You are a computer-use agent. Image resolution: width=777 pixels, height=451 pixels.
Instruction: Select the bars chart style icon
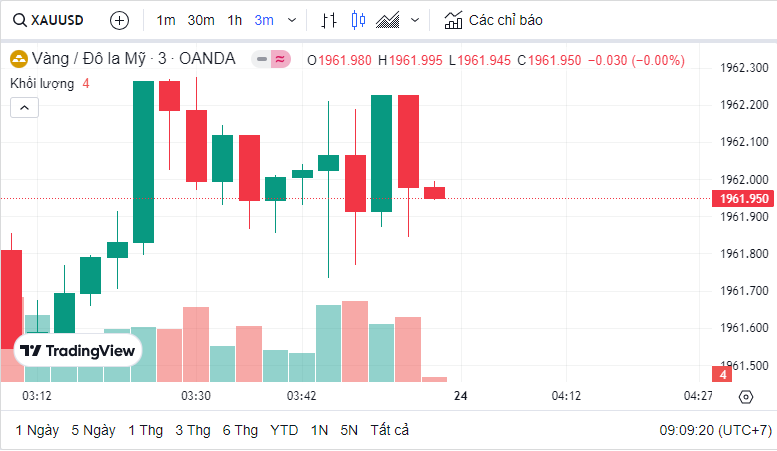click(329, 20)
